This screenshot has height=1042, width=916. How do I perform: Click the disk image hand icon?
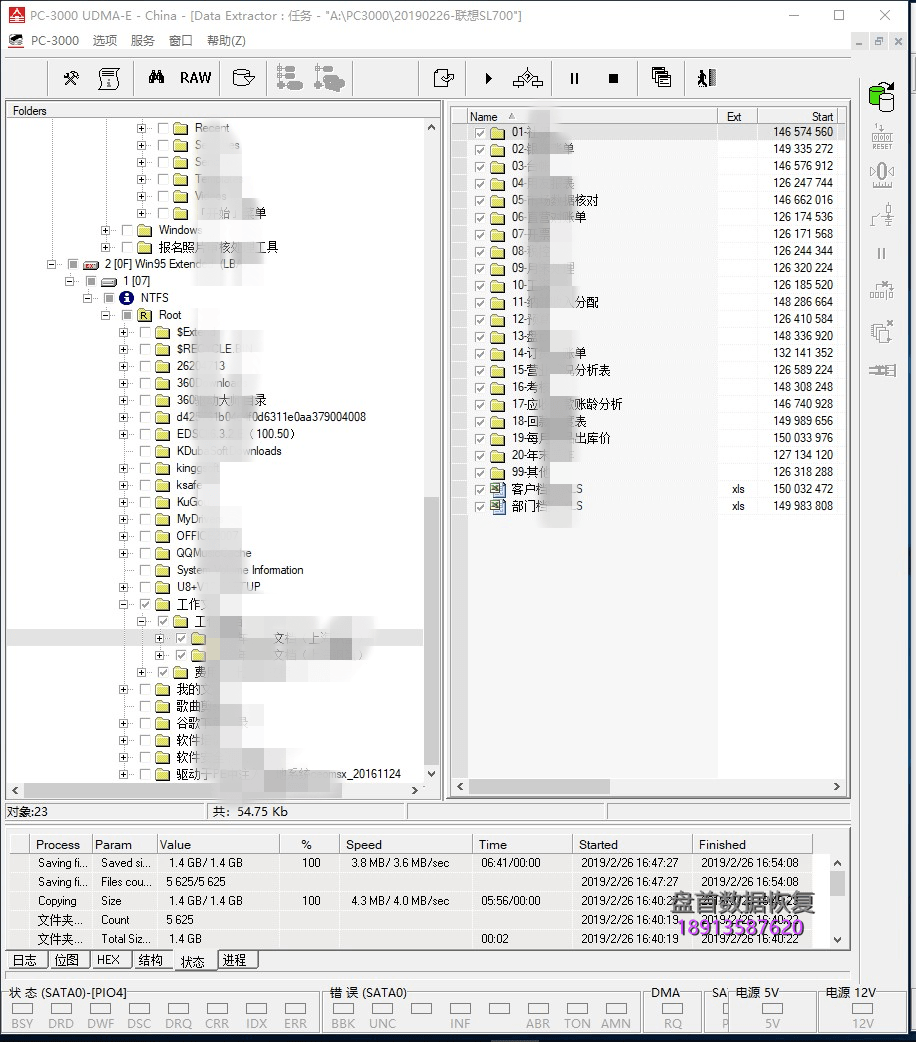click(x=243, y=78)
